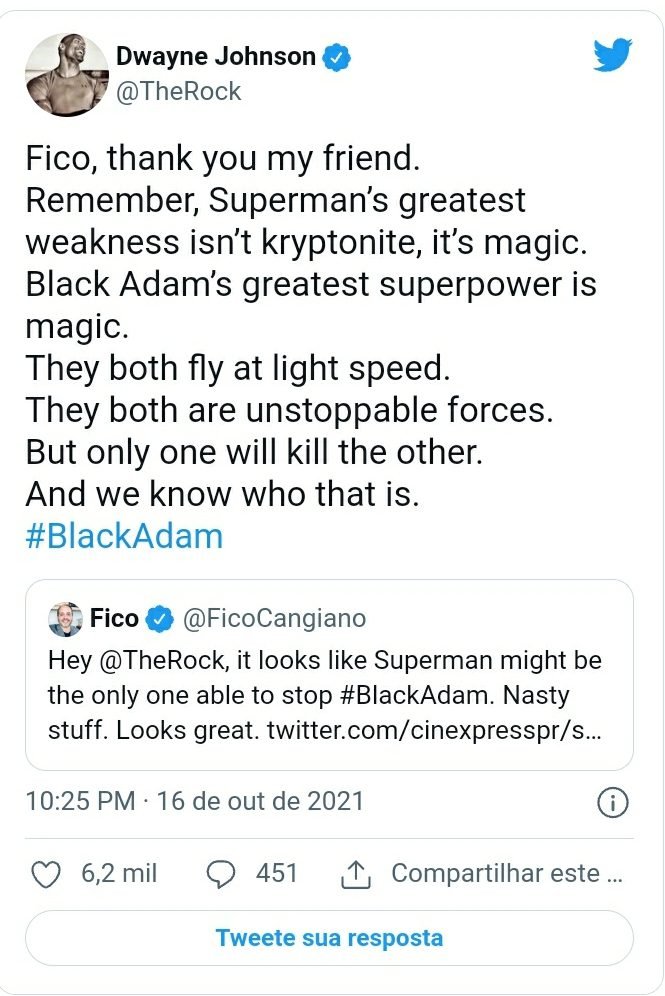Click the #BlackAdam hashtag in main tweet
This screenshot has height=996, width=665.
point(123,536)
